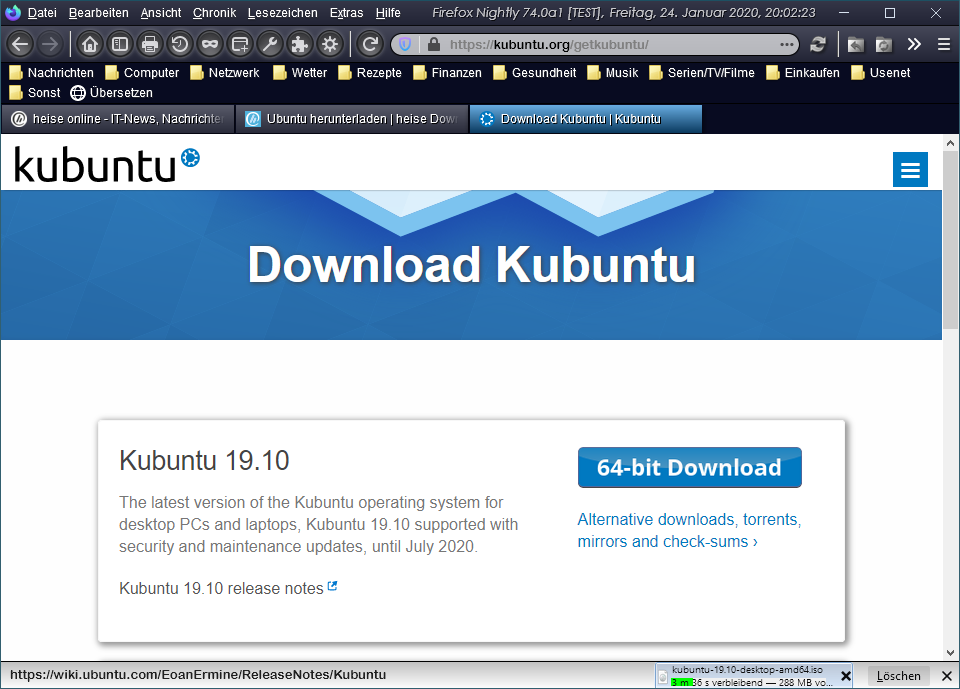This screenshot has width=960, height=689.
Task: Click the scrollbar down arrow
Action: tap(950, 653)
